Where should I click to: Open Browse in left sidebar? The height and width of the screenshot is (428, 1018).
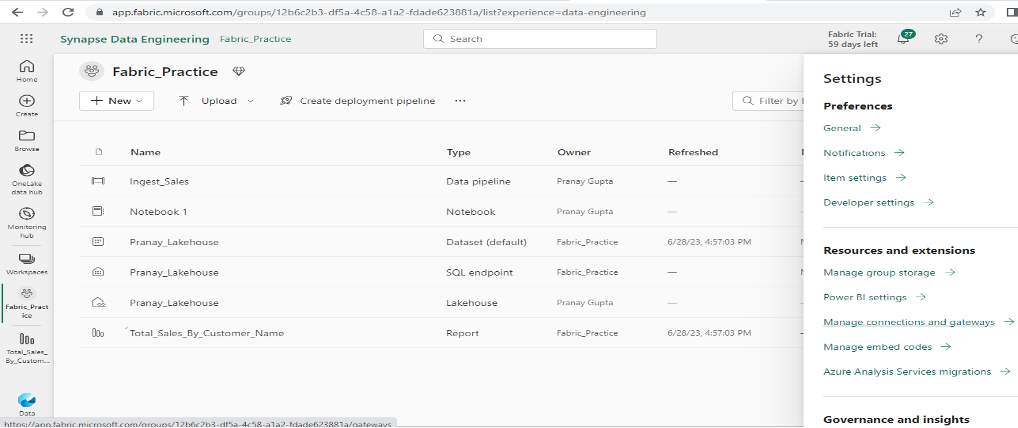27,140
